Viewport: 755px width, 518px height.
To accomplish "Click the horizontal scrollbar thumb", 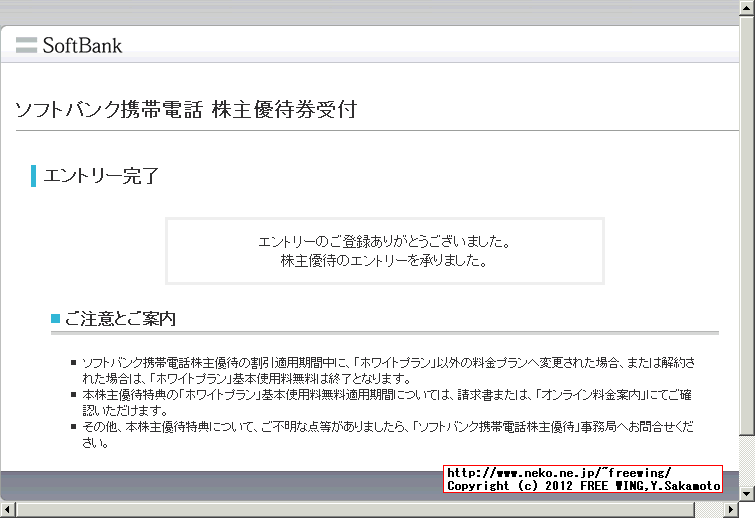I will click(x=355, y=509).
